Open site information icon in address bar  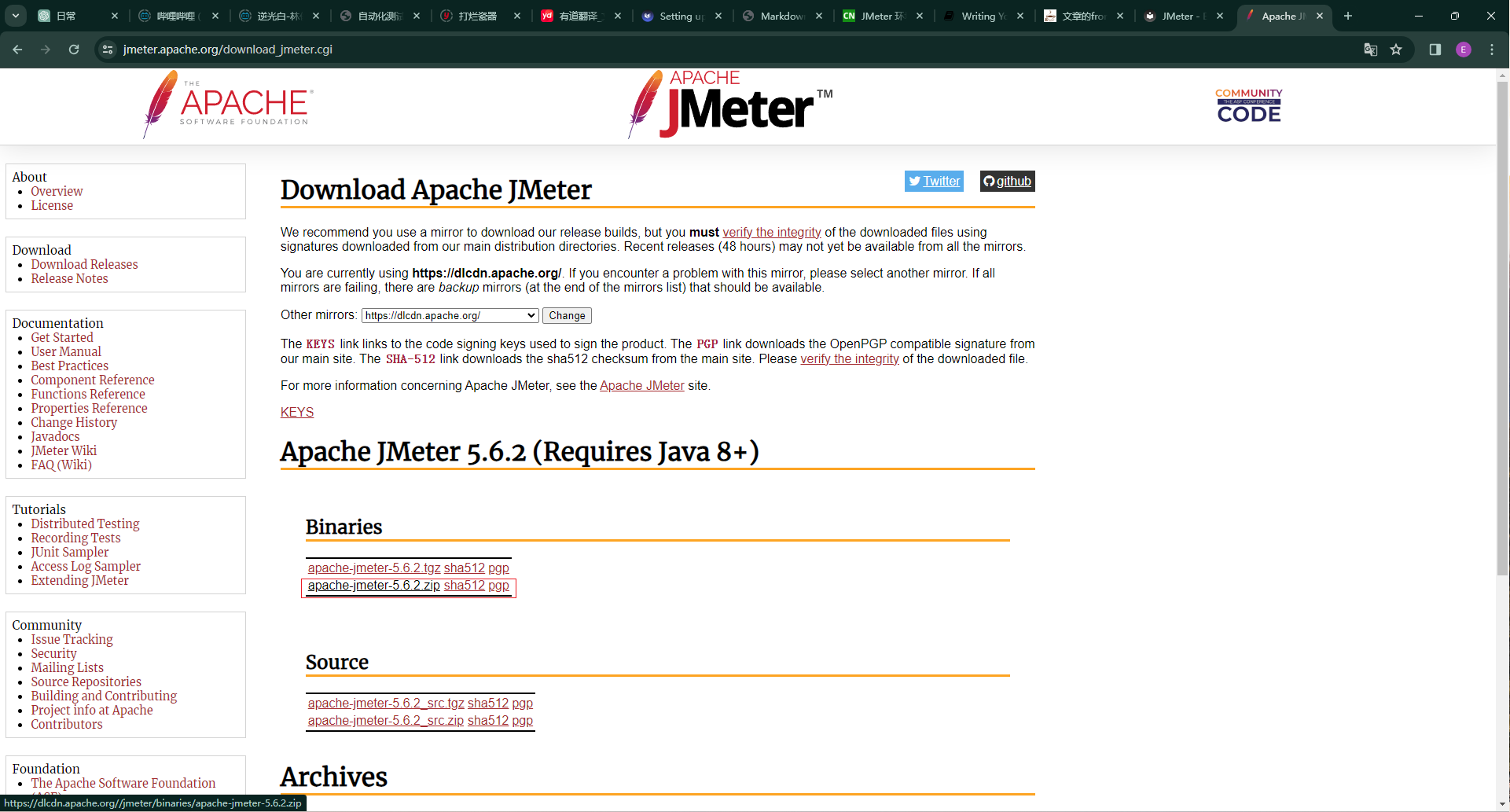pyautogui.click(x=108, y=50)
